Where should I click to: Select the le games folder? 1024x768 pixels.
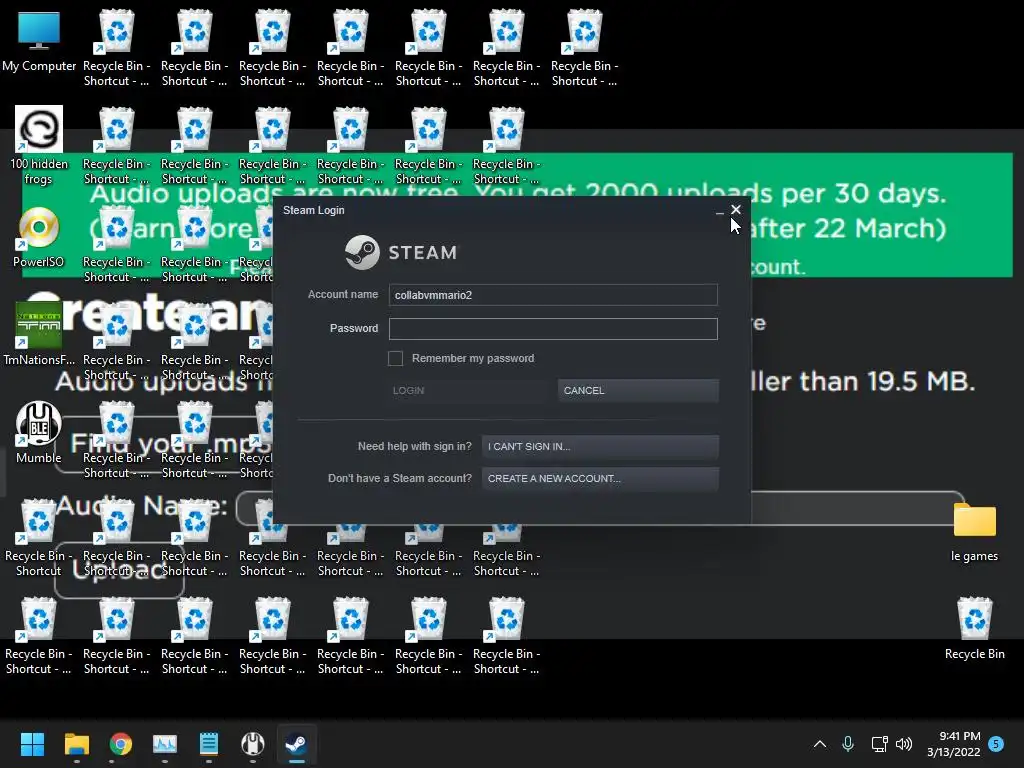point(974,532)
